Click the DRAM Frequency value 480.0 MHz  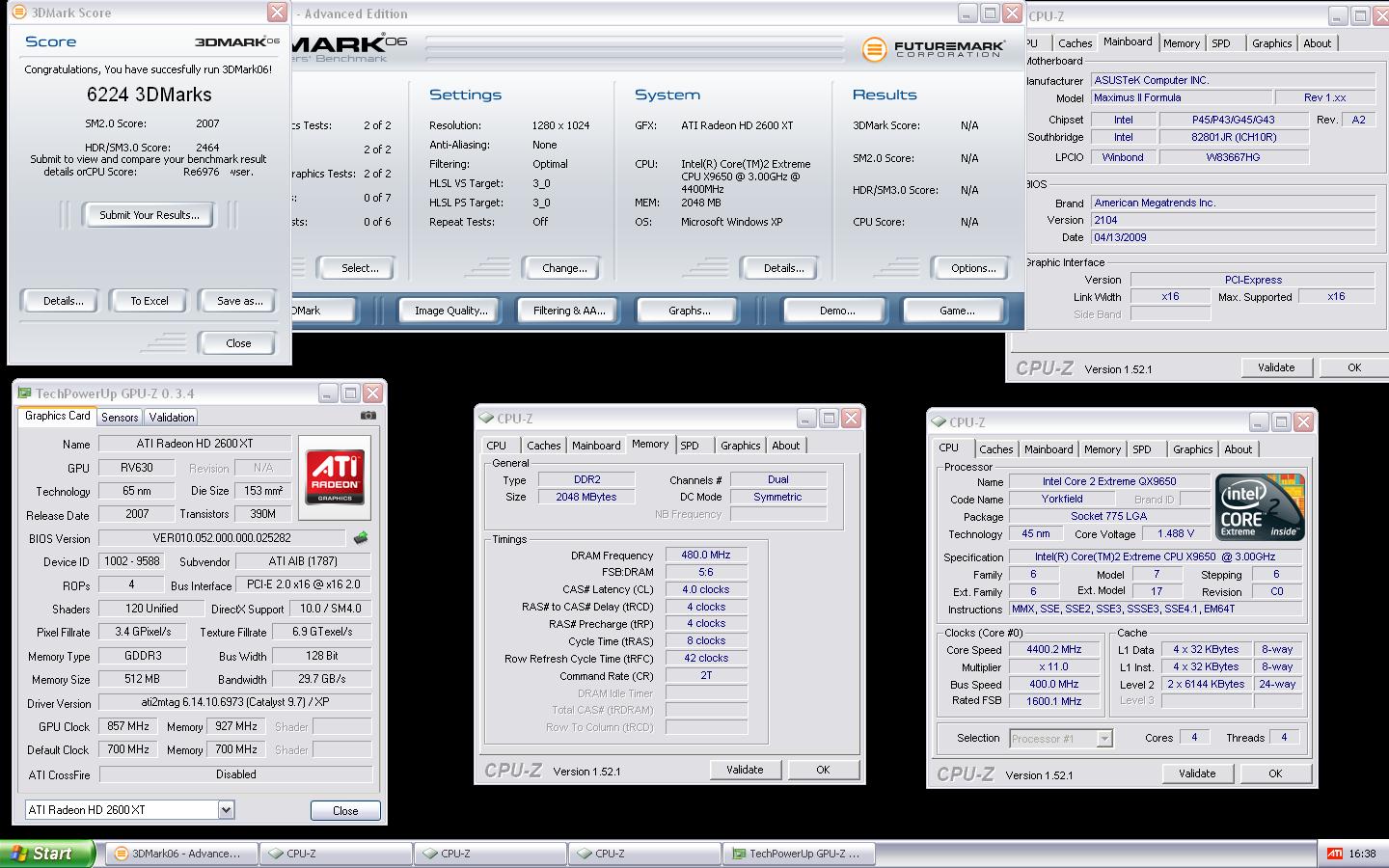(x=706, y=555)
